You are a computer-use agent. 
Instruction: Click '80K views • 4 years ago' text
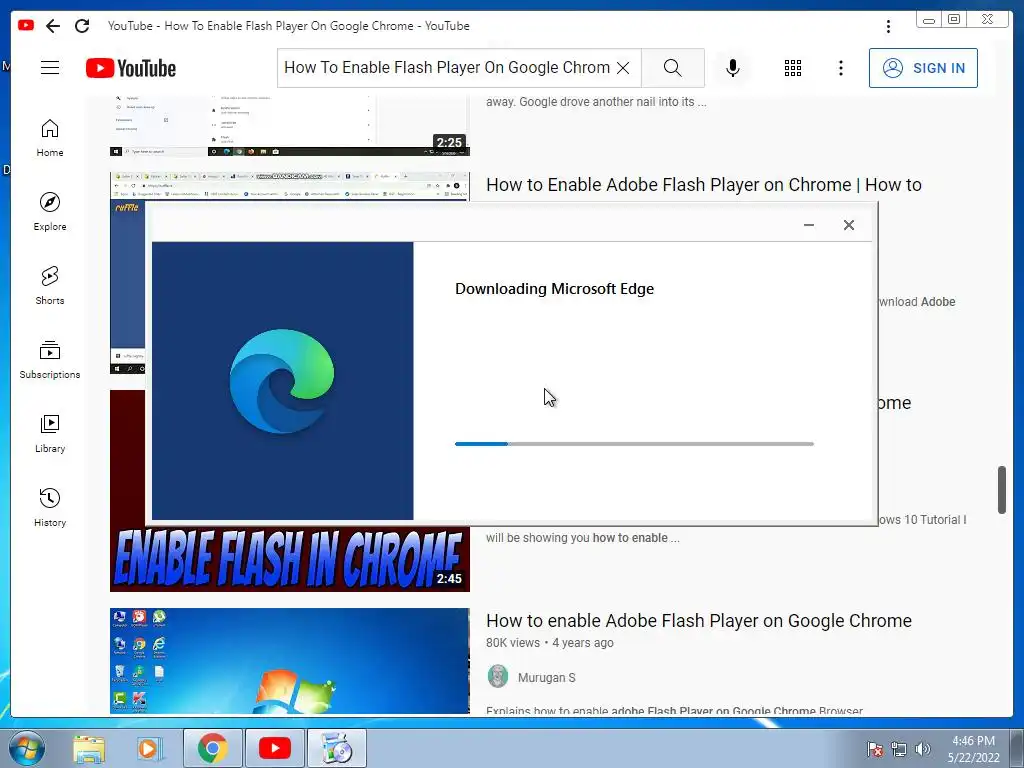pos(550,643)
